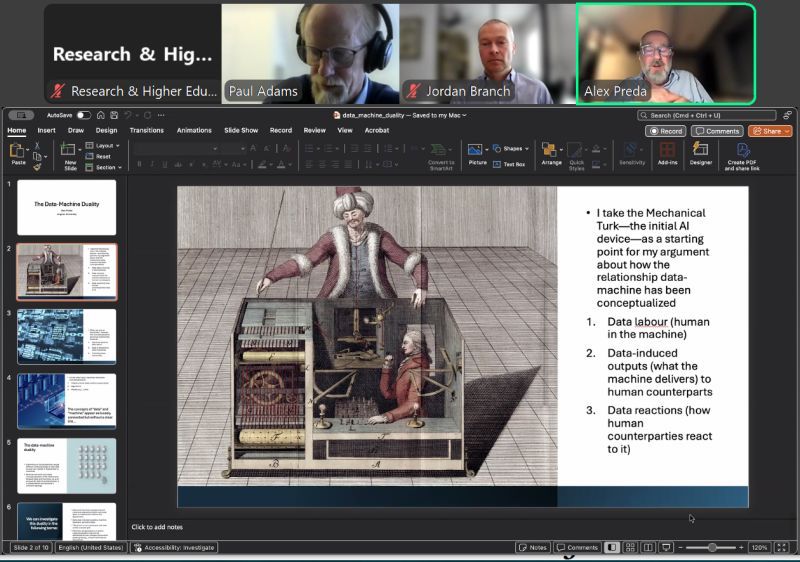
Task: Expand the Paste options arrow
Action: pyautogui.click(x=27, y=150)
